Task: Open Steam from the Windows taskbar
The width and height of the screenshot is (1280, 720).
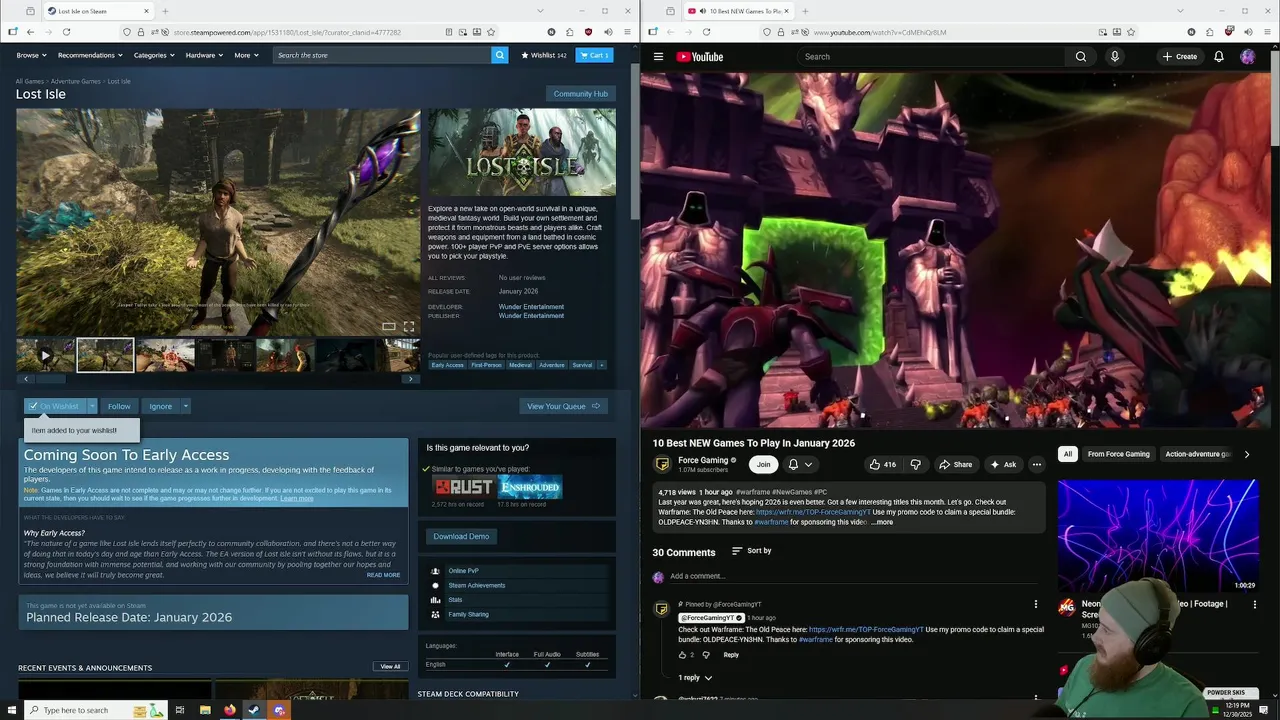Action: (x=254, y=710)
